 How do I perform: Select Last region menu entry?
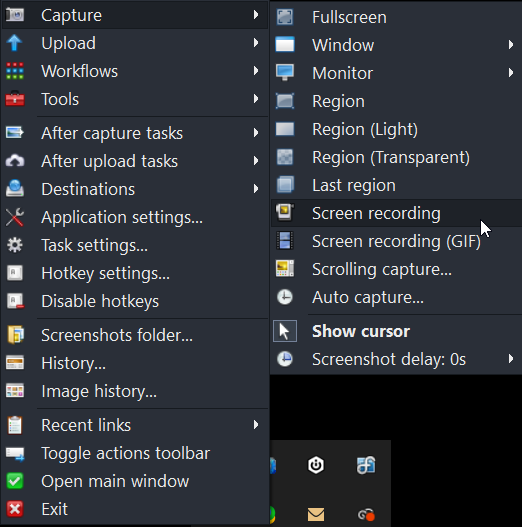(x=397, y=185)
